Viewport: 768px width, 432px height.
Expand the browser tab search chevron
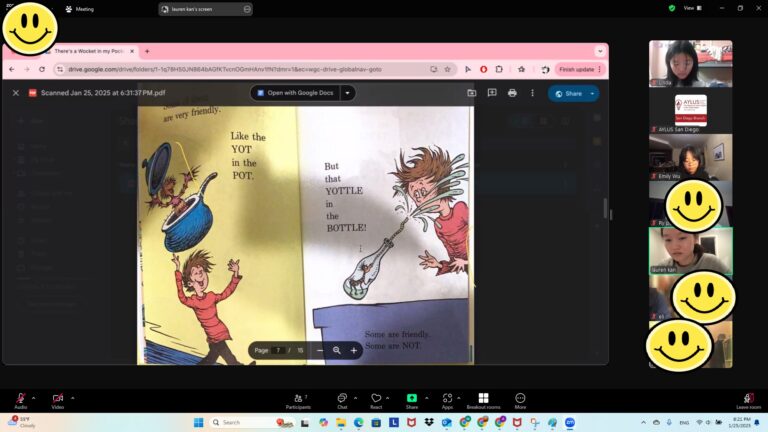click(600, 51)
